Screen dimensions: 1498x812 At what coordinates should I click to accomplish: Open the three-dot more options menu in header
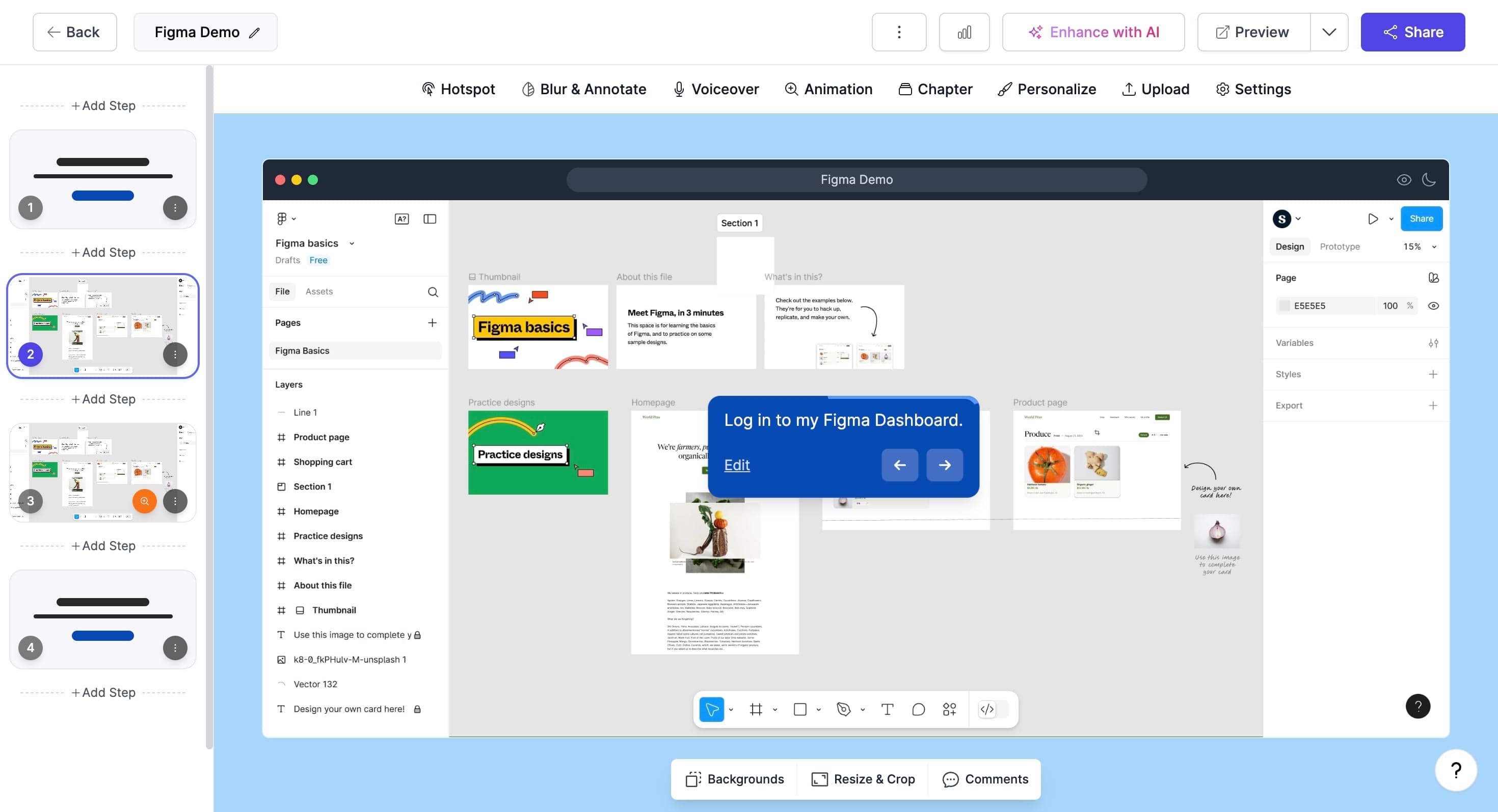click(899, 32)
